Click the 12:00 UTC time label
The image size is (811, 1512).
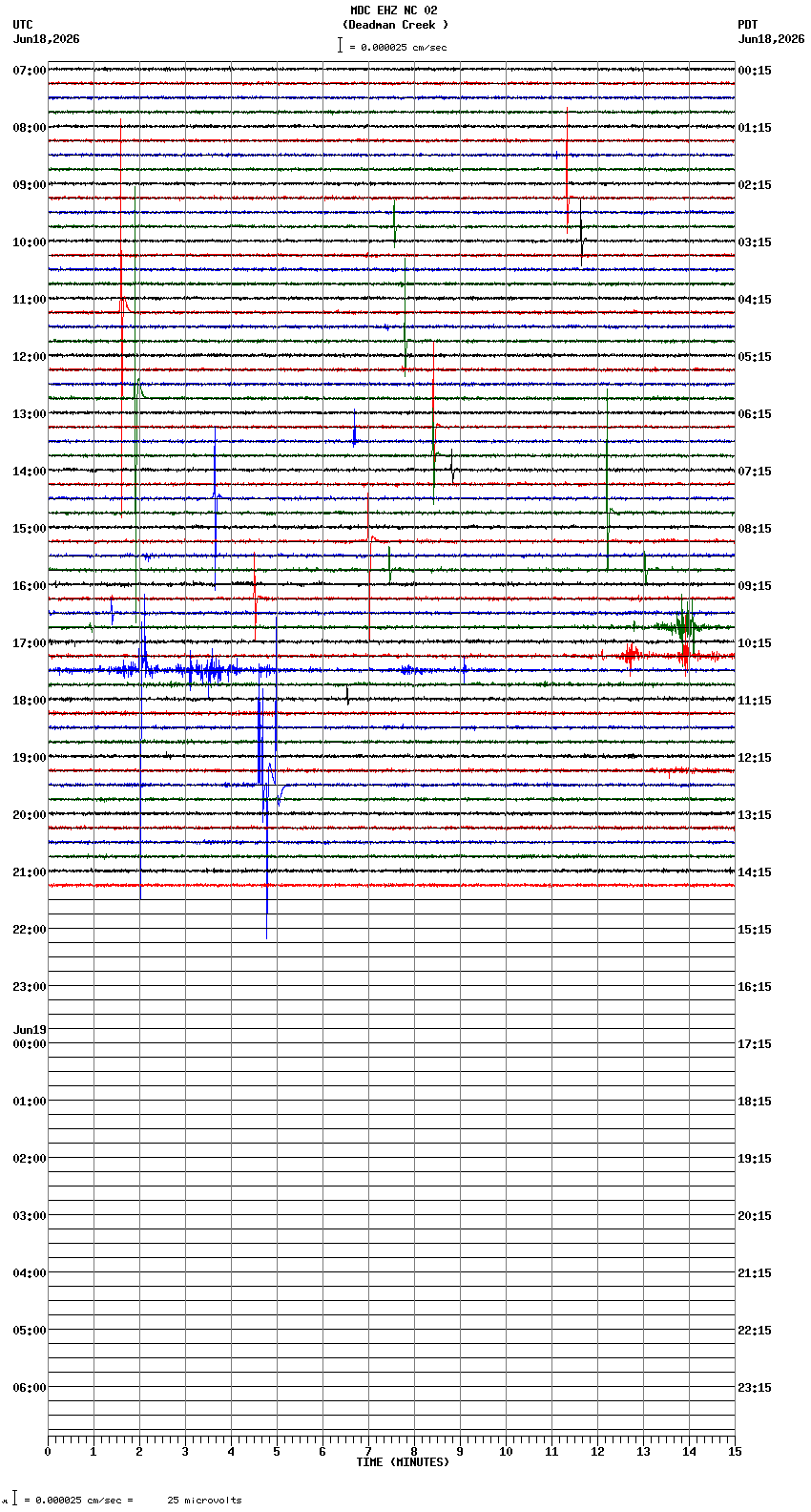pos(30,357)
